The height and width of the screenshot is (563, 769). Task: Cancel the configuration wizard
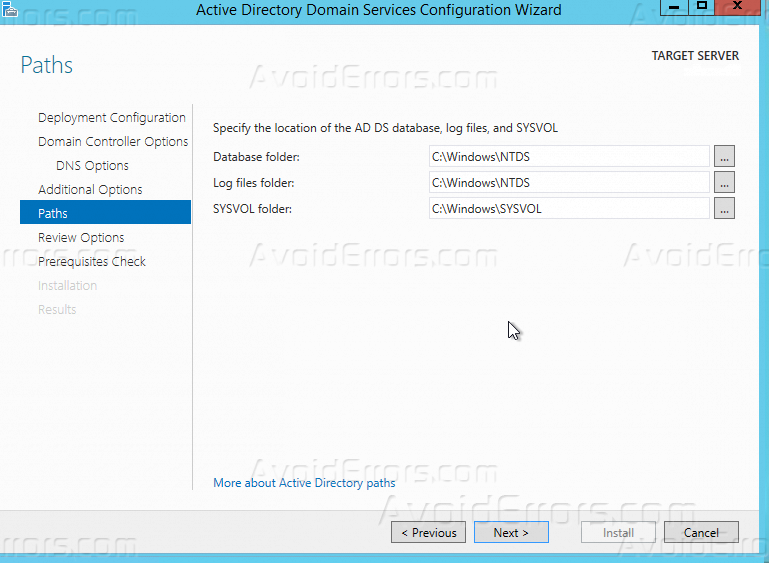(x=701, y=533)
